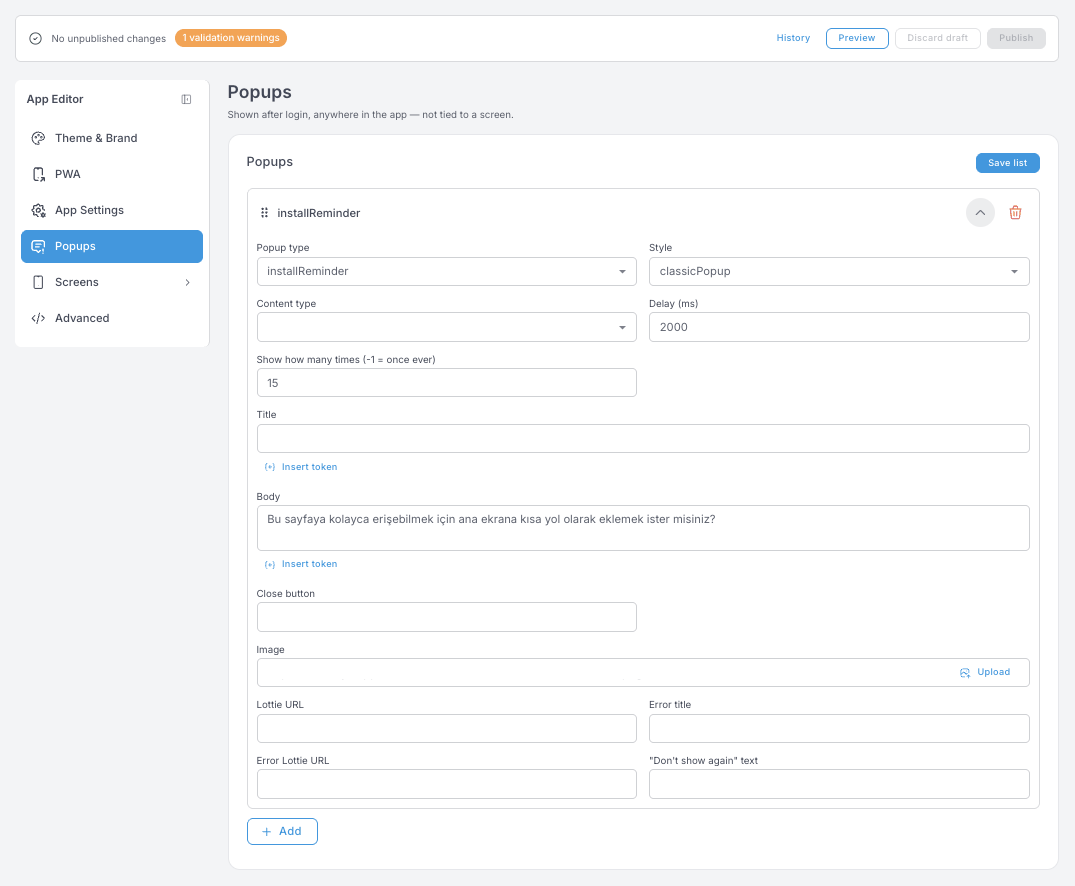This screenshot has height=886, width=1075.
Task: Click the Popups chat-bubble icon
Action: (x=38, y=246)
